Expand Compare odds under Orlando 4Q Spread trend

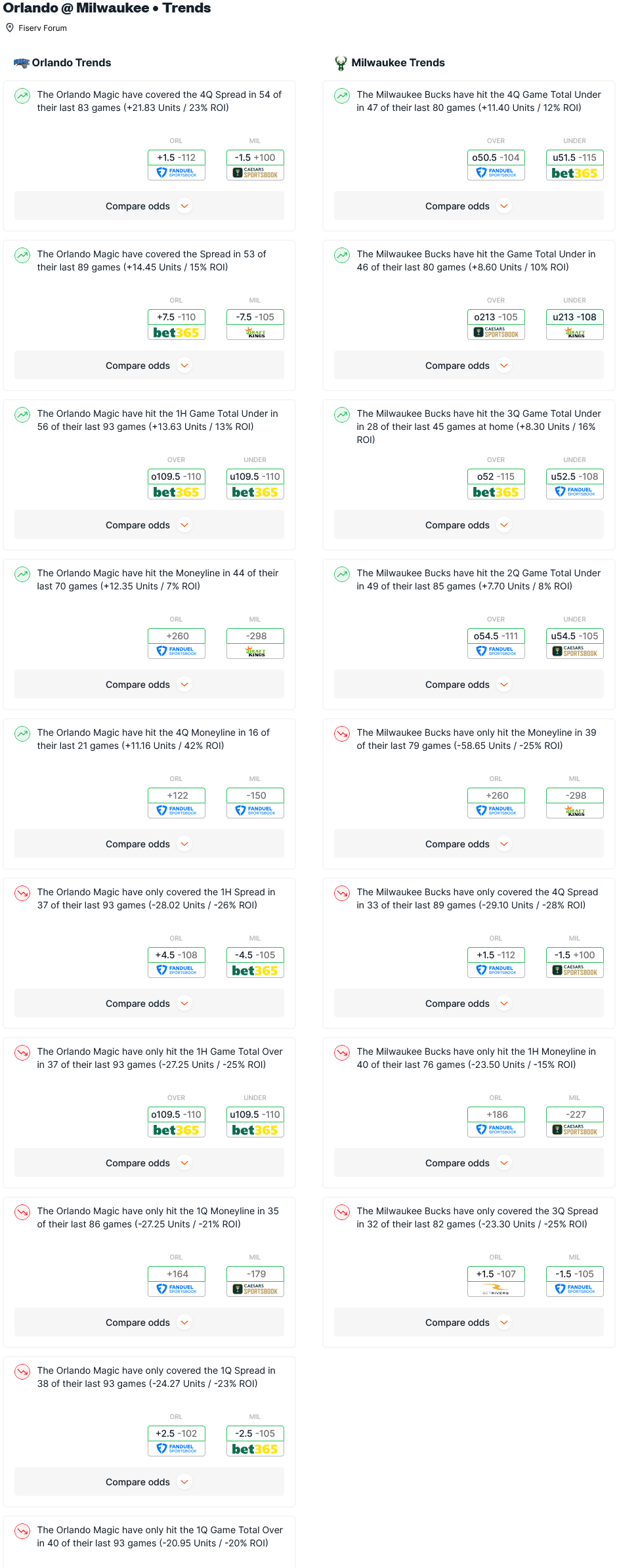(x=149, y=206)
